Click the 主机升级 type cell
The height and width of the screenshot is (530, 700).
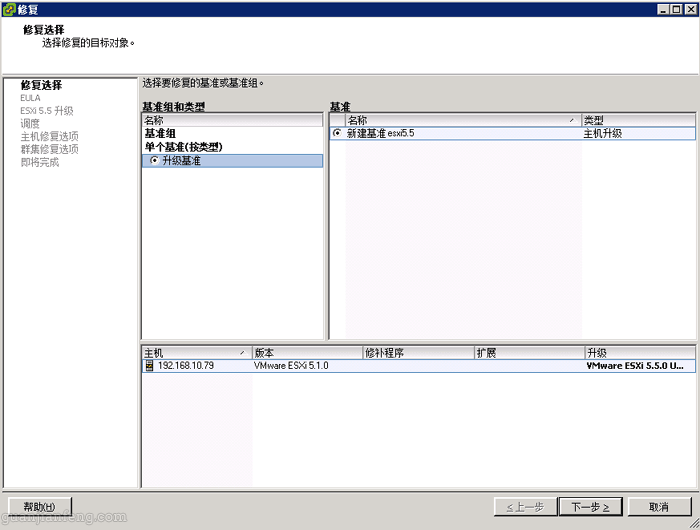603,133
